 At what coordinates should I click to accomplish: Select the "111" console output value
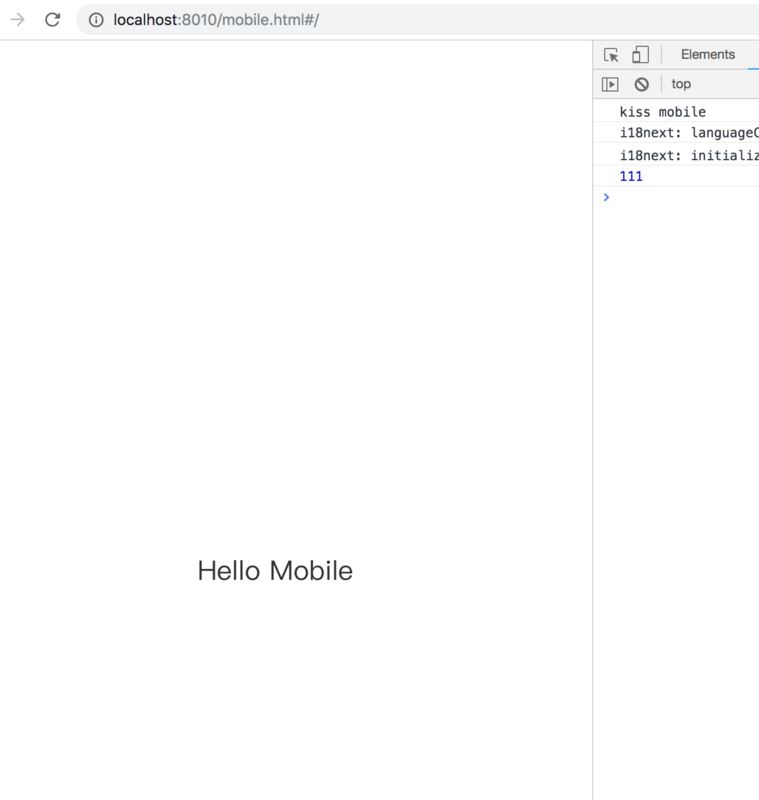631,176
